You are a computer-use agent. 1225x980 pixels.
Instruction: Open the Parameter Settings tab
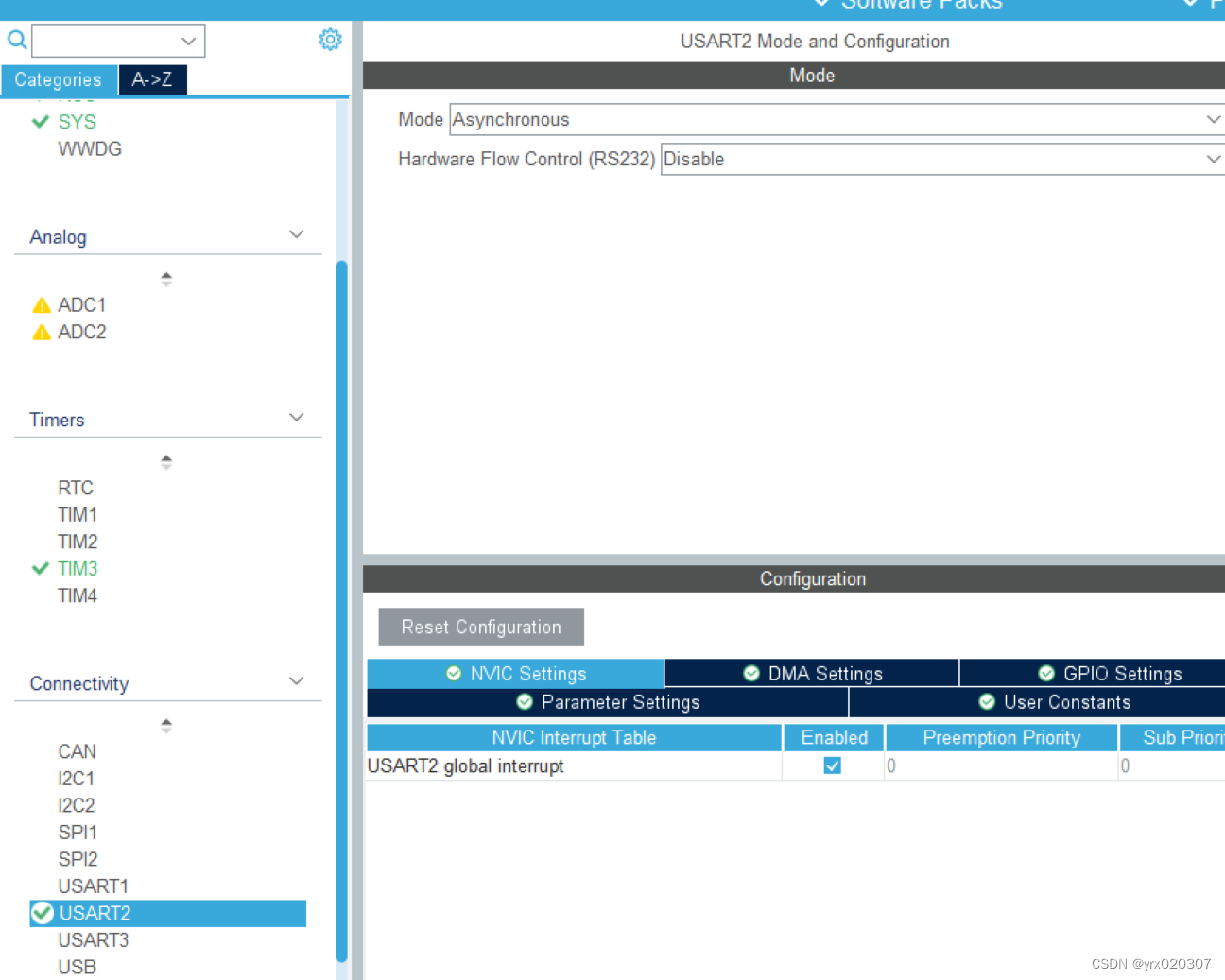point(608,702)
